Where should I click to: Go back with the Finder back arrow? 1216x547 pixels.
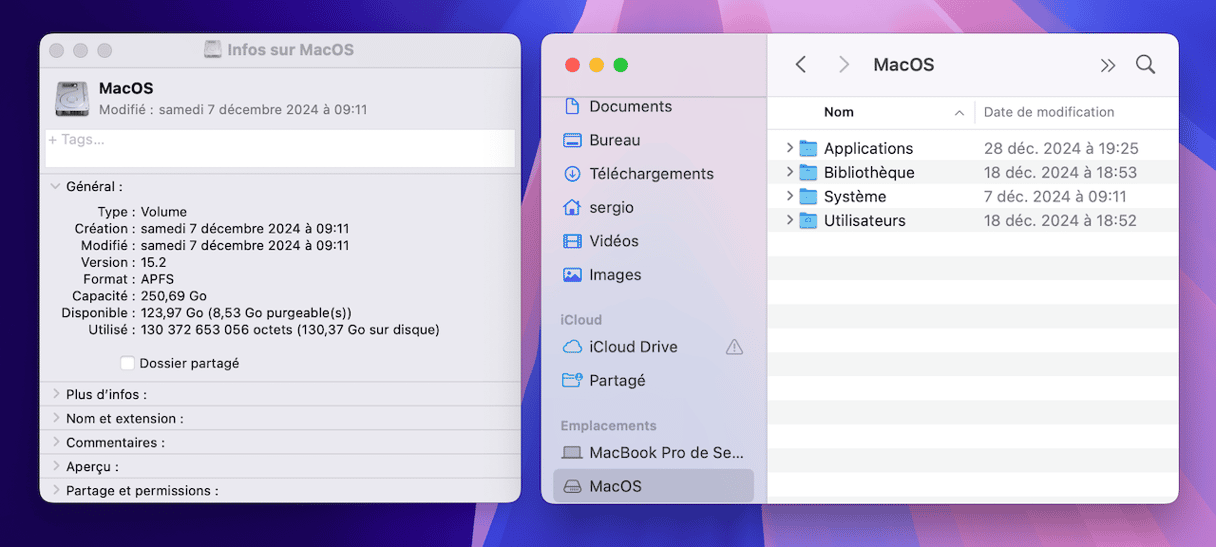coord(801,65)
